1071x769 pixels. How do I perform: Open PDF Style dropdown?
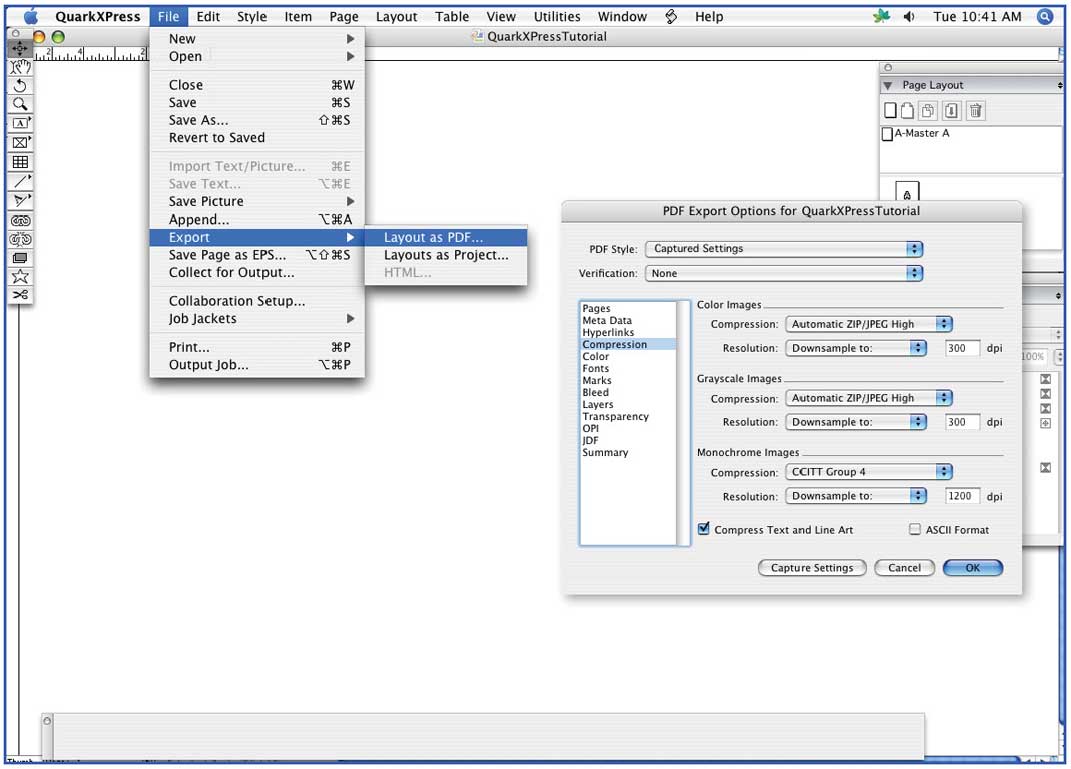pyautogui.click(x=784, y=249)
